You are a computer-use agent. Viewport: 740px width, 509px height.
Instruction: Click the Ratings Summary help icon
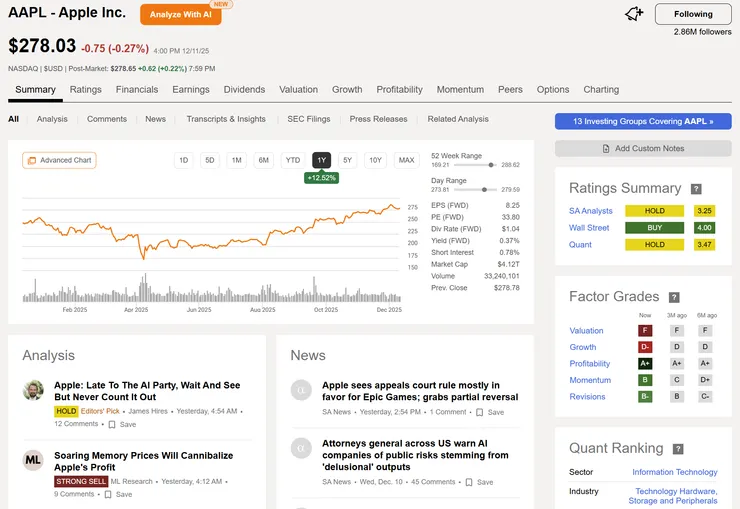point(696,188)
